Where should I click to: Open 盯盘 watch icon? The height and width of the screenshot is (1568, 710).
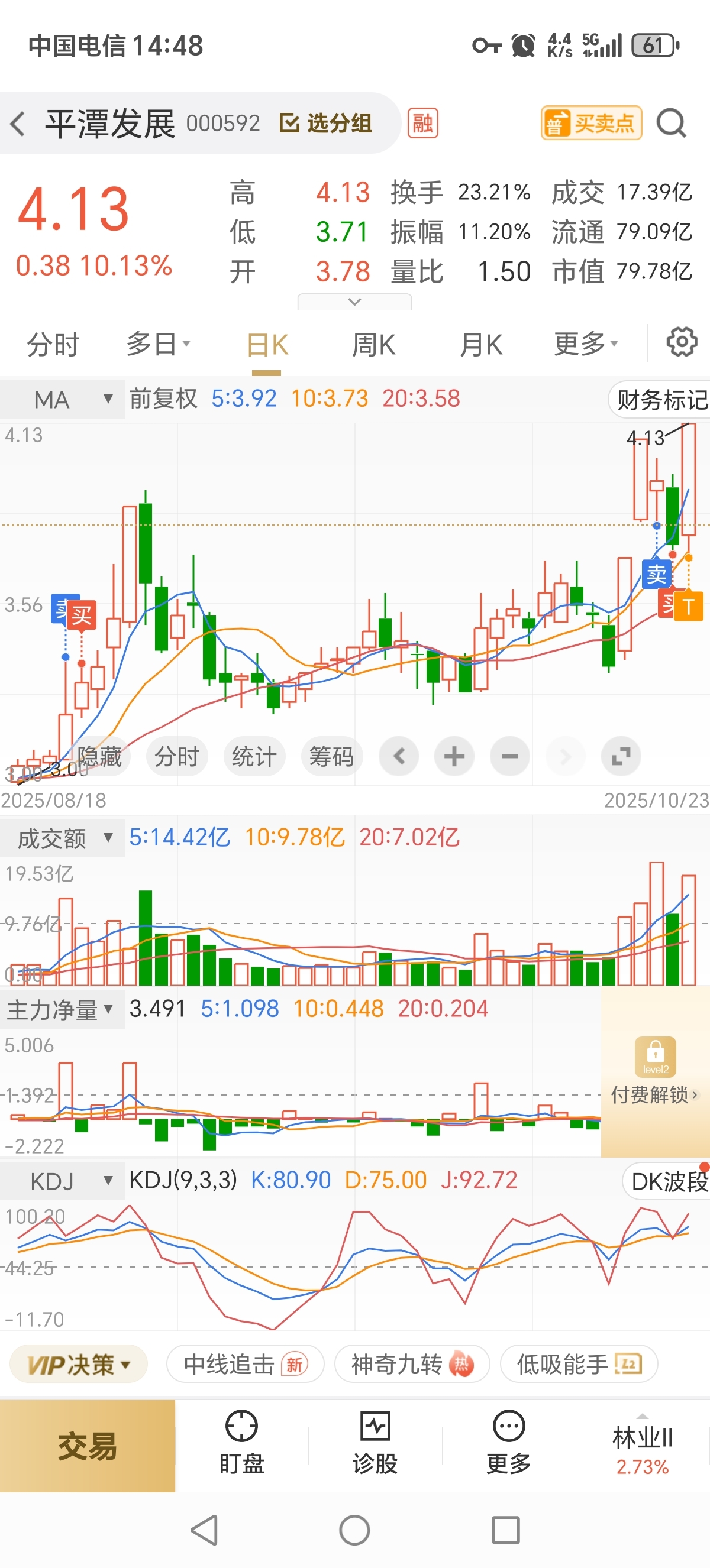click(242, 1443)
